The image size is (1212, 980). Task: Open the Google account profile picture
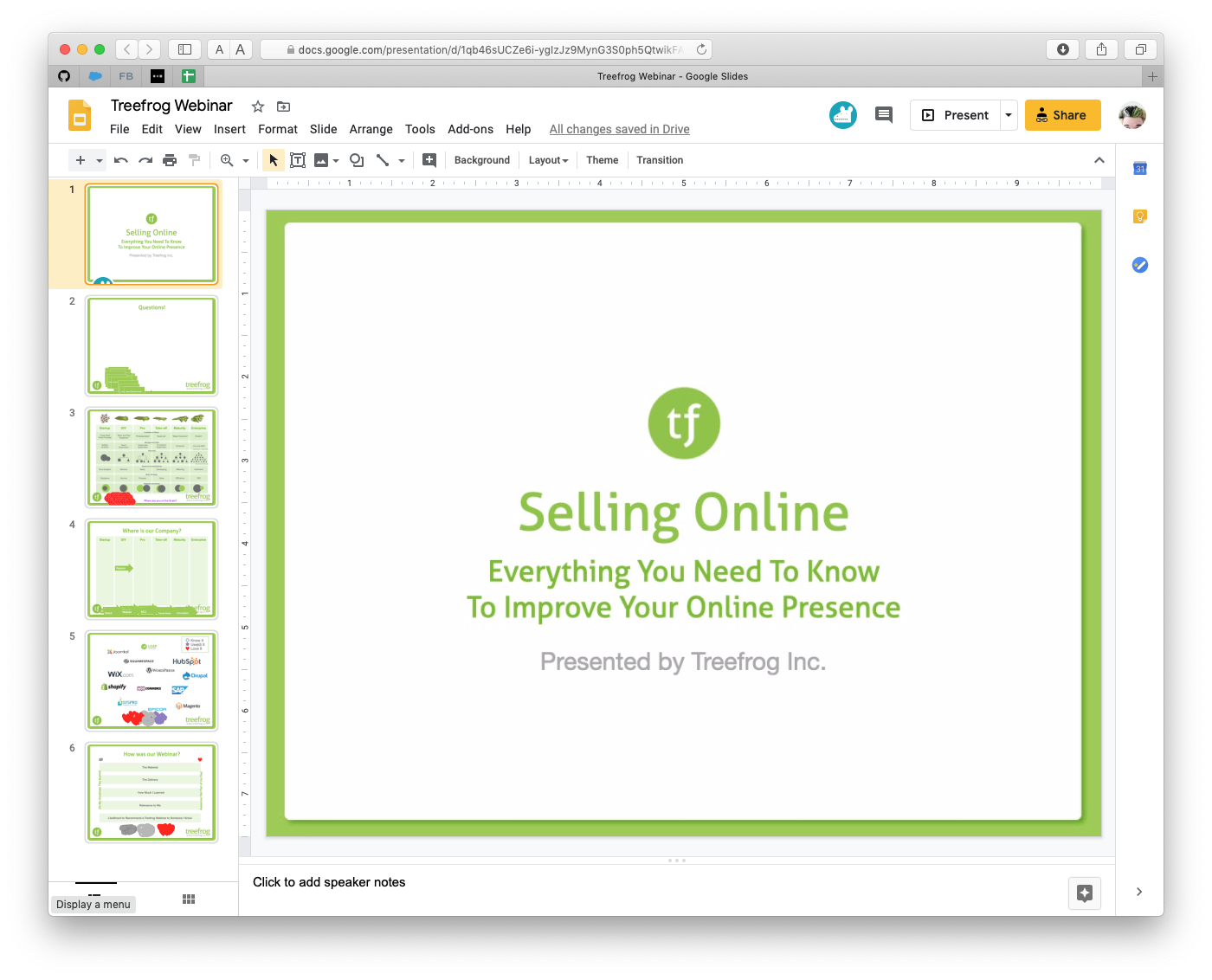[x=1132, y=115]
